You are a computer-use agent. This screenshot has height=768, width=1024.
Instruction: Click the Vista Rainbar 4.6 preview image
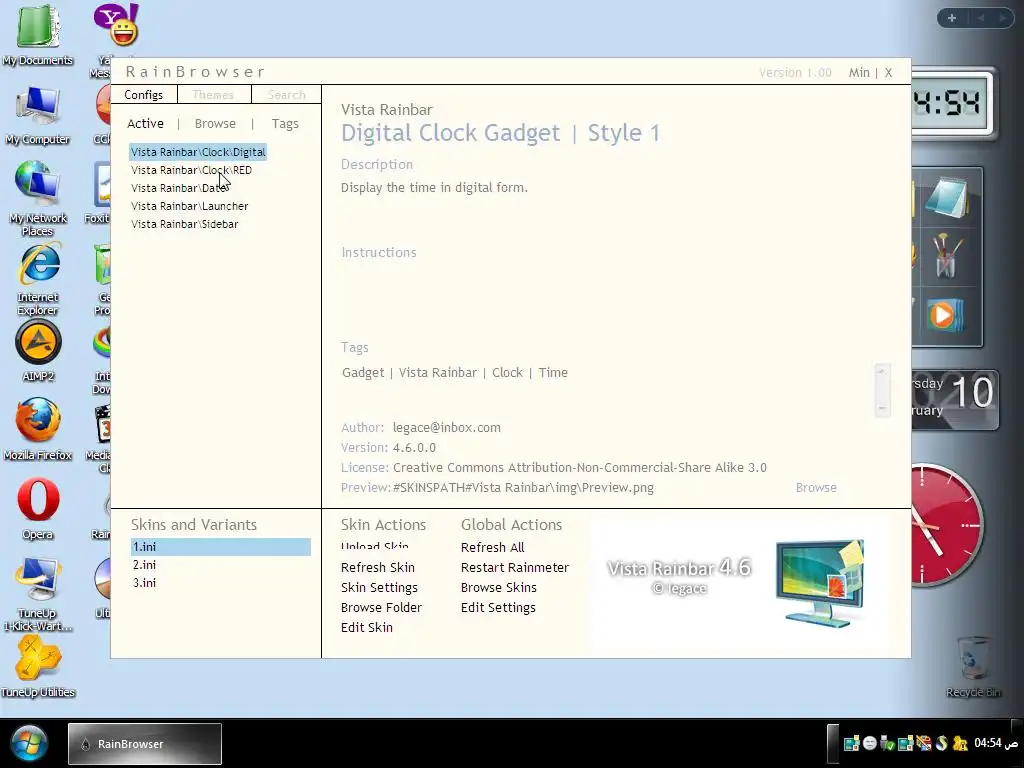[738, 583]
